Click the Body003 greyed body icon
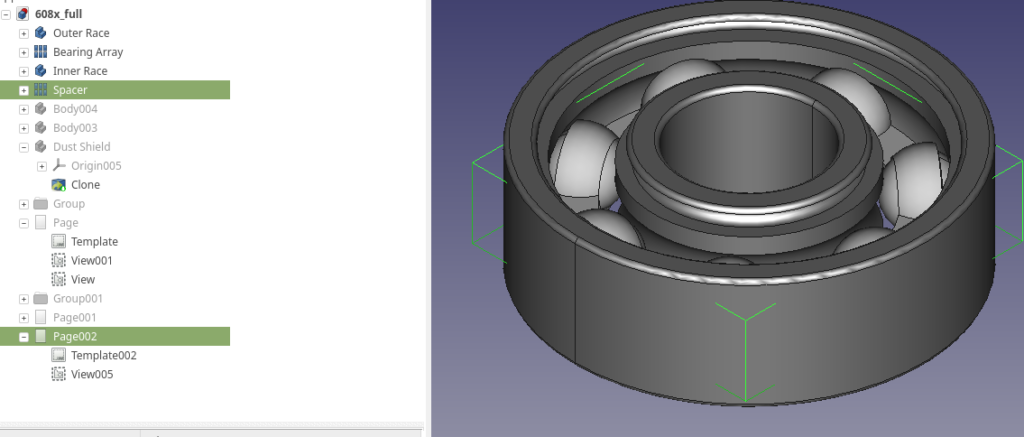 [x=40, y=127]
